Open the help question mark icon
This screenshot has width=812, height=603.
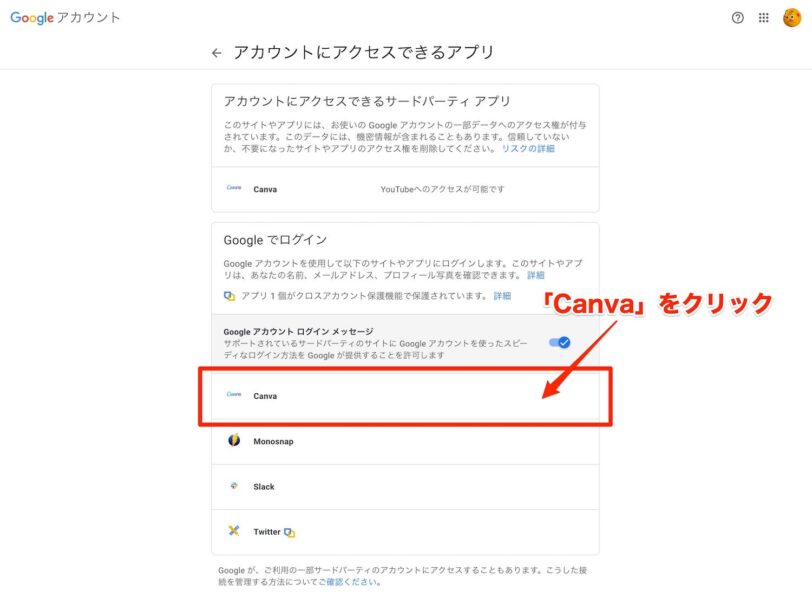coord(737,18)
